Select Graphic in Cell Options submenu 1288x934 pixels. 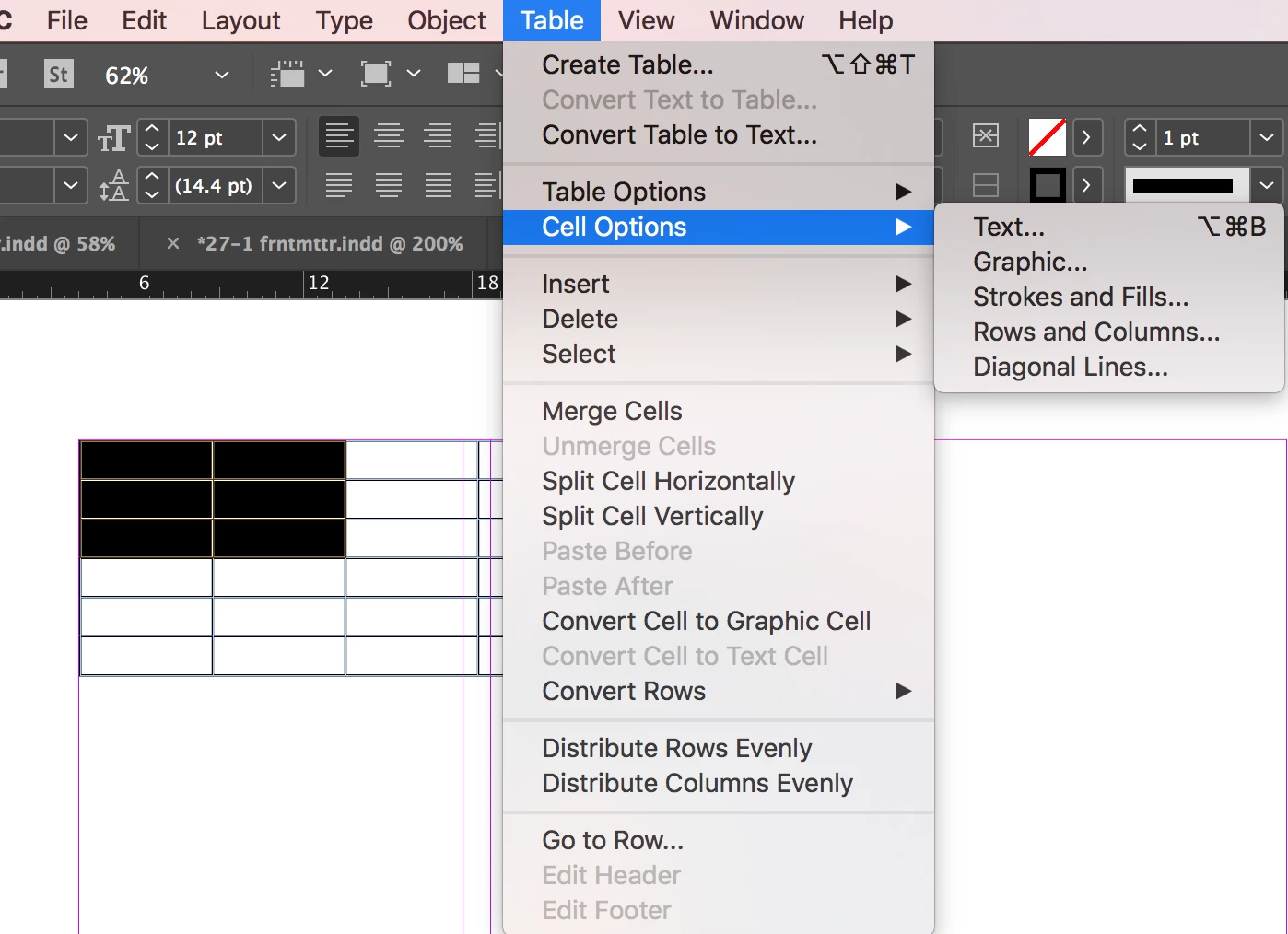point(1109,262)
